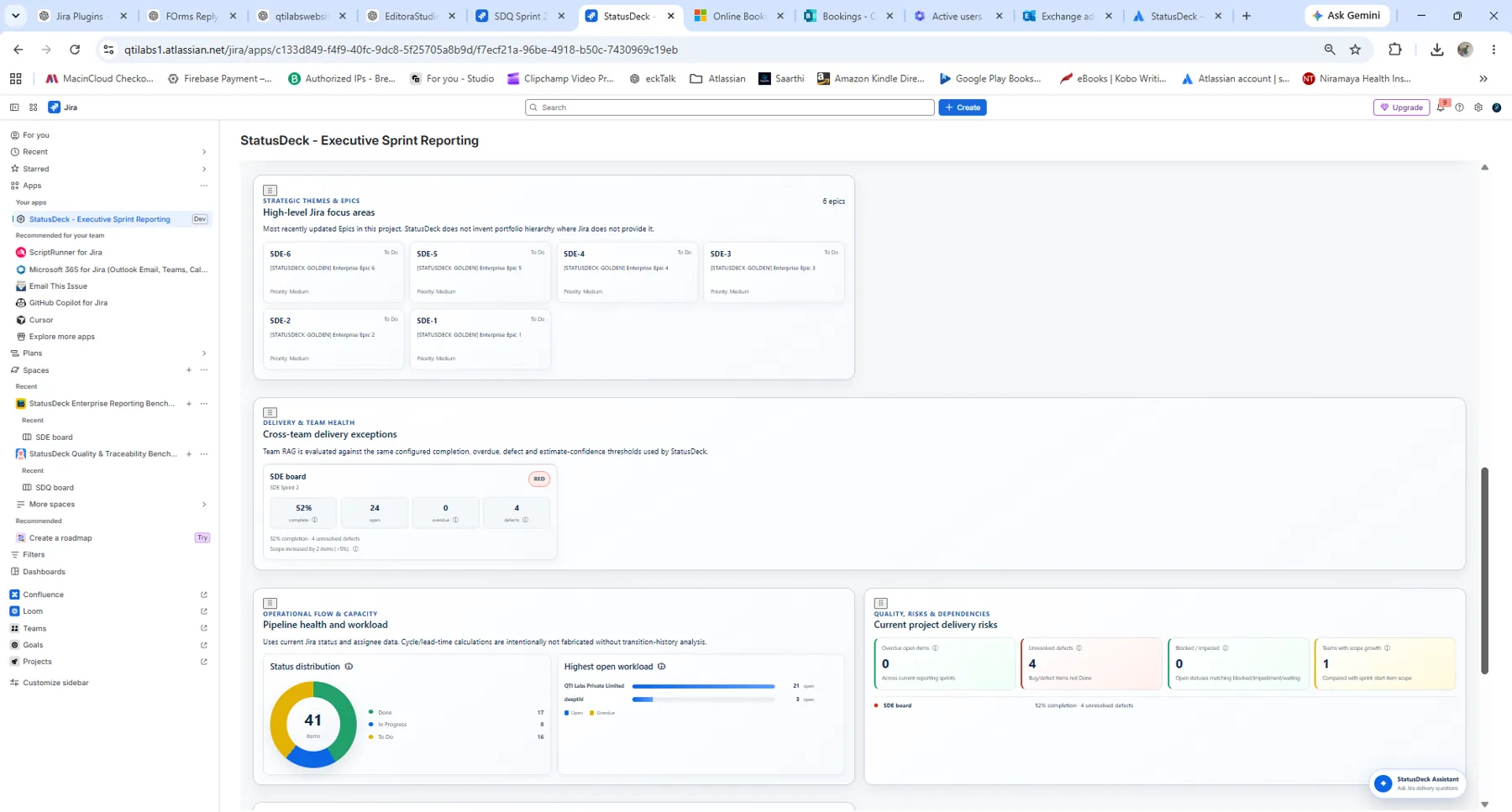Click the browser address bar URL
1512x812 pixels.
[x=401, y=50]
